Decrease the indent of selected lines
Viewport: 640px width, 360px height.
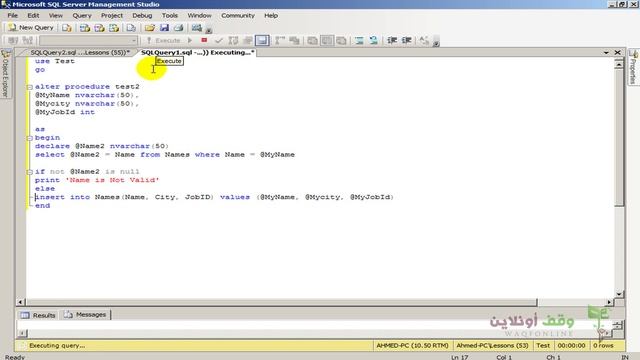tap(392, 40)
